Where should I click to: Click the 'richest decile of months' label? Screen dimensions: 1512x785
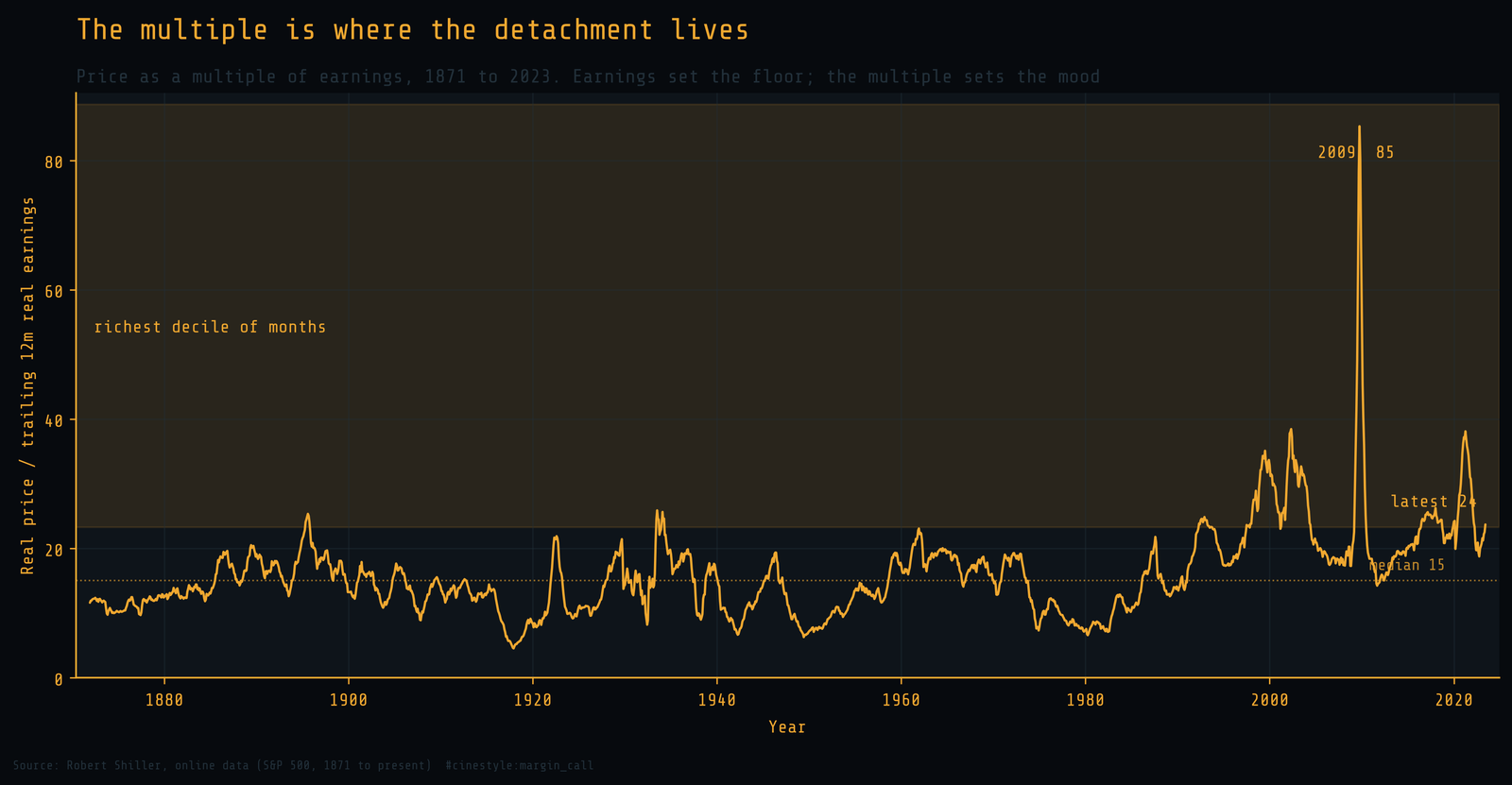pyautogui.click(x=210, y=327)
